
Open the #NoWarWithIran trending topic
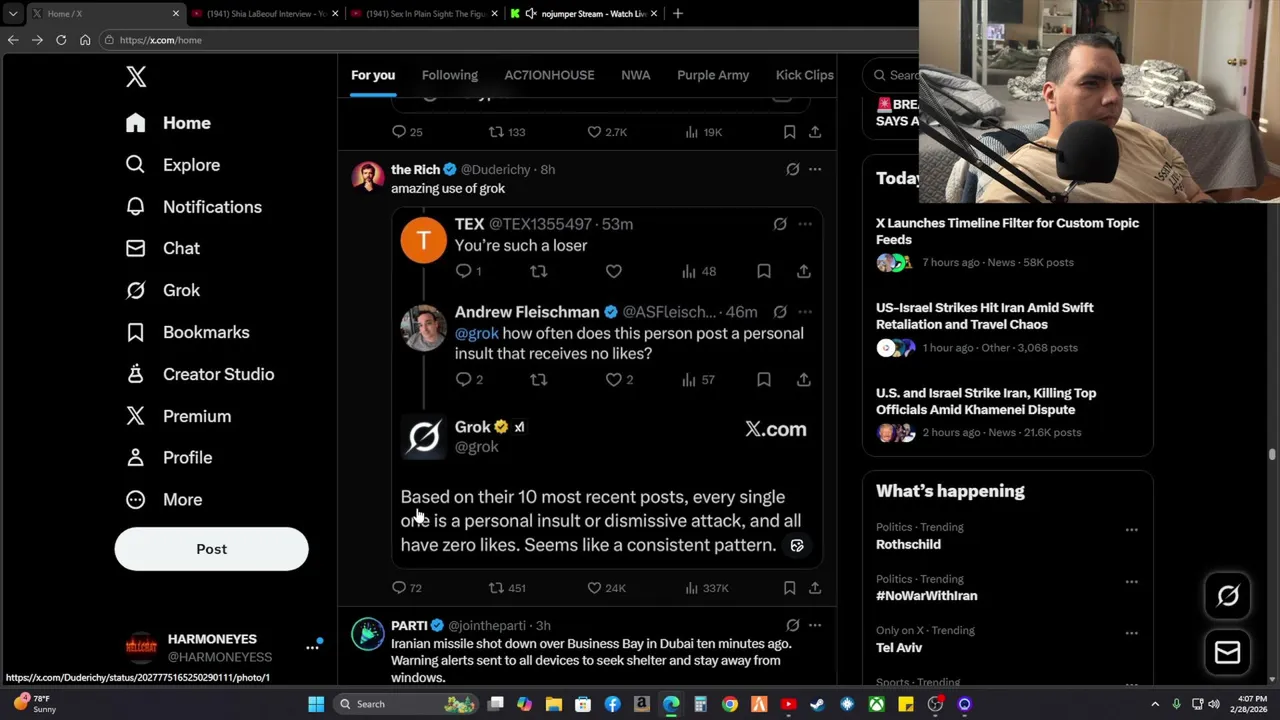pyautogui.click(x=927, y=596)
